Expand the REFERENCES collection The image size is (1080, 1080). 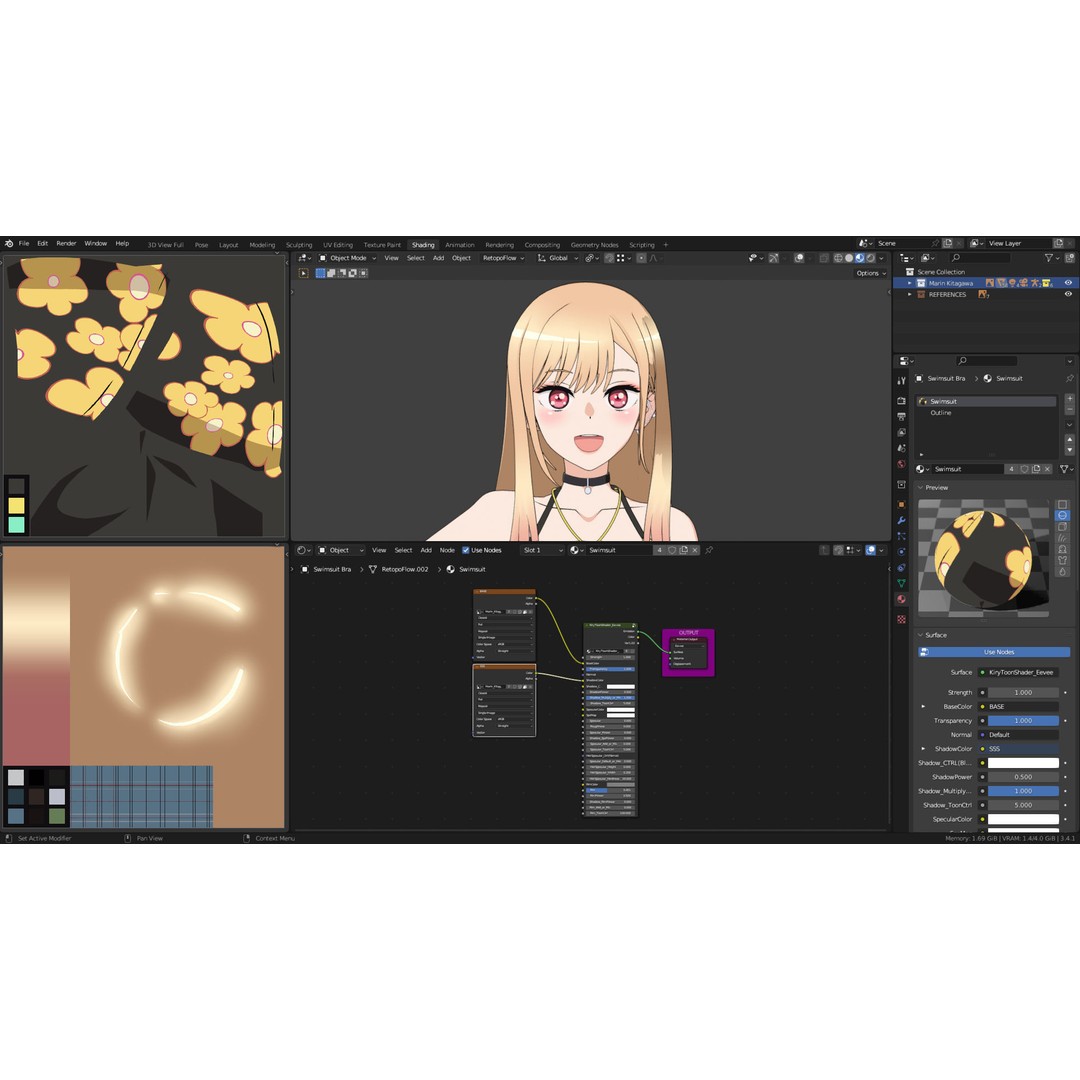[x=910, y=294]
